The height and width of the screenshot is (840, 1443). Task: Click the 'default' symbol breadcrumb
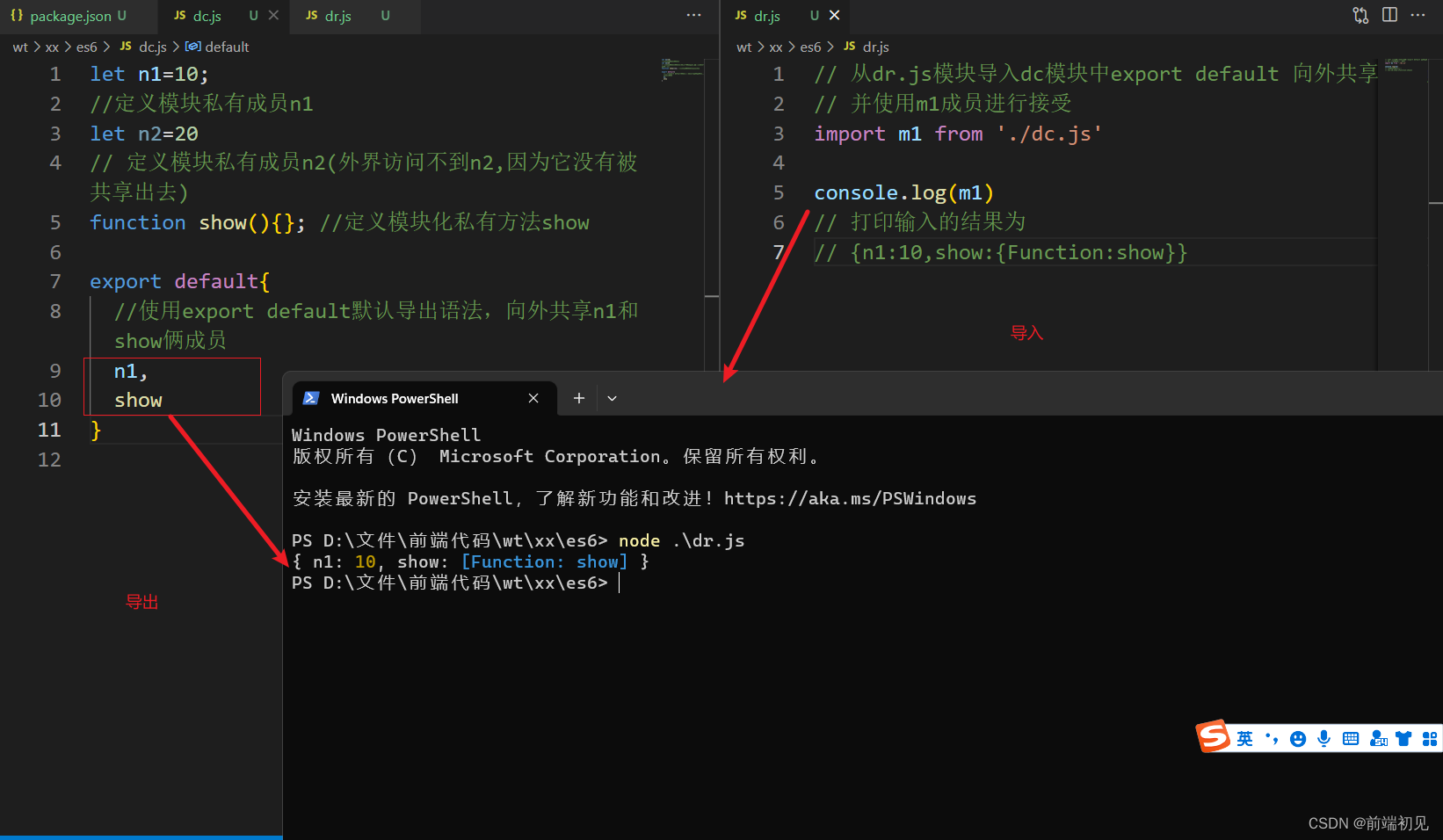218,47
